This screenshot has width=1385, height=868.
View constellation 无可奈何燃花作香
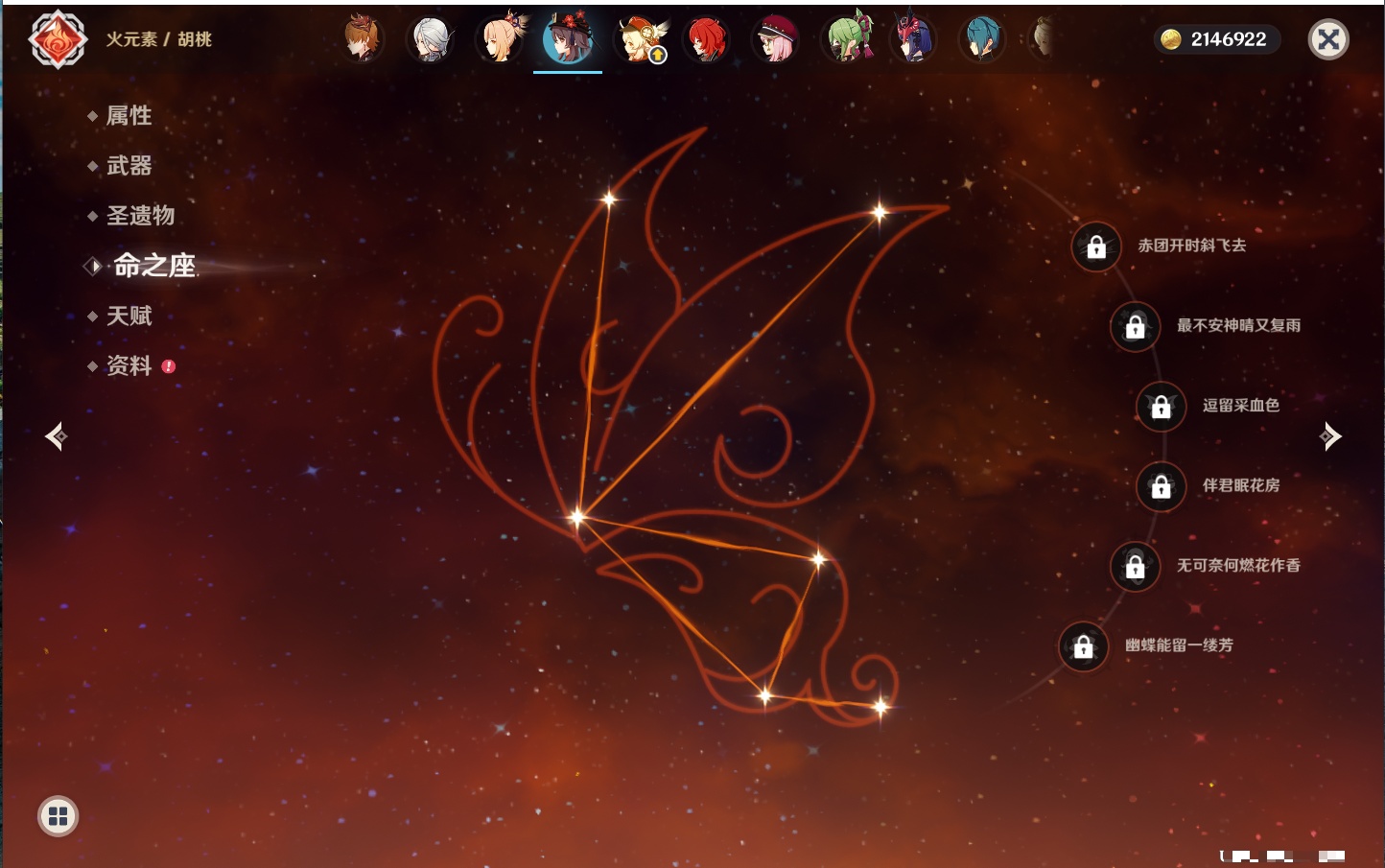pyautogui.click(x=1239, y=565)
